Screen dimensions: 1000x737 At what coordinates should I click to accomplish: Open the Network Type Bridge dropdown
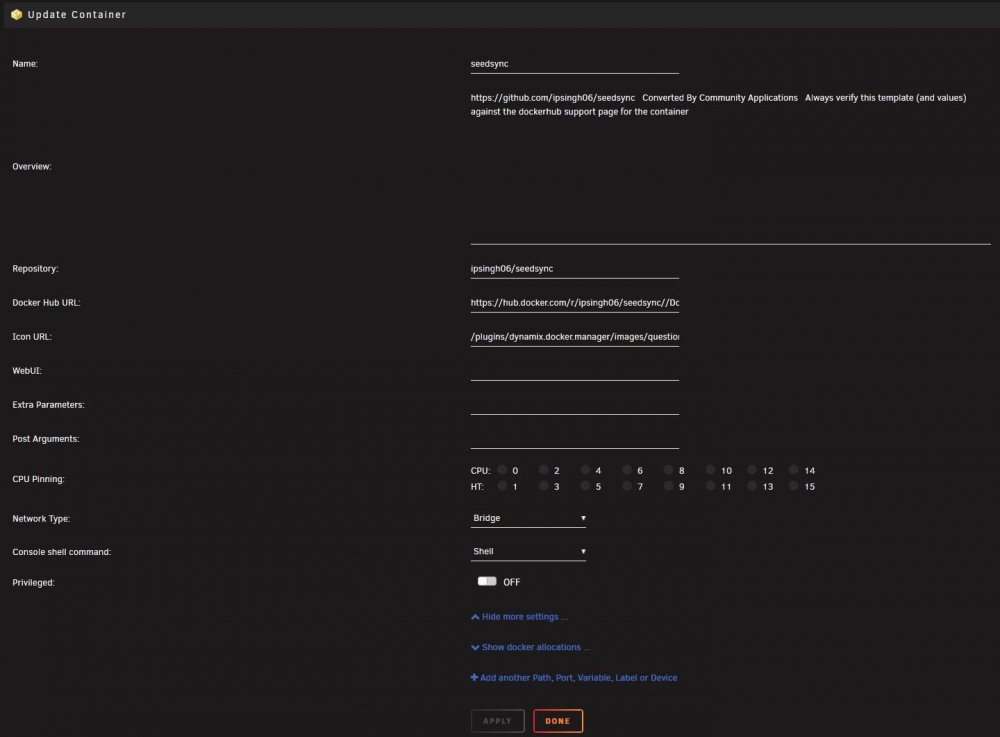click(528, 518)
